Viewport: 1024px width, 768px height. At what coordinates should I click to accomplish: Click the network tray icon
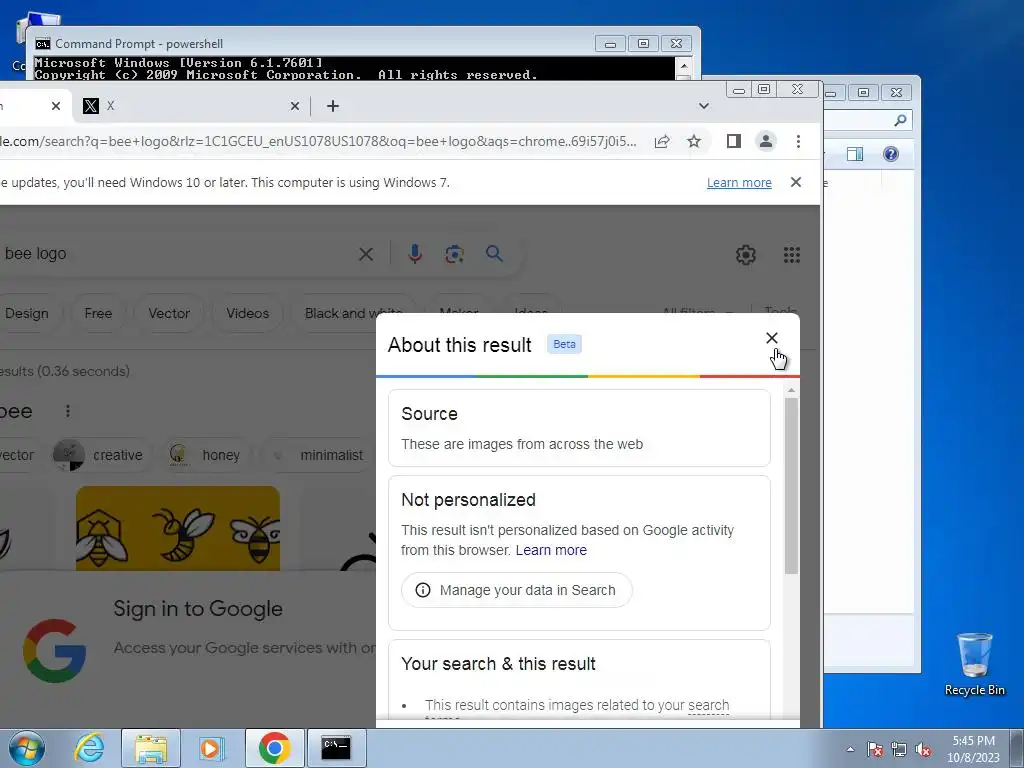(899, 750)
